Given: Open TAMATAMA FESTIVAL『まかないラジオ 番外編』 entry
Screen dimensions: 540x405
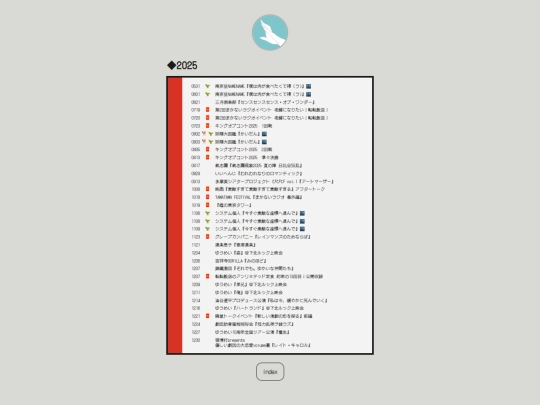Looking at the screenshot, I should [x=259, y=197].
